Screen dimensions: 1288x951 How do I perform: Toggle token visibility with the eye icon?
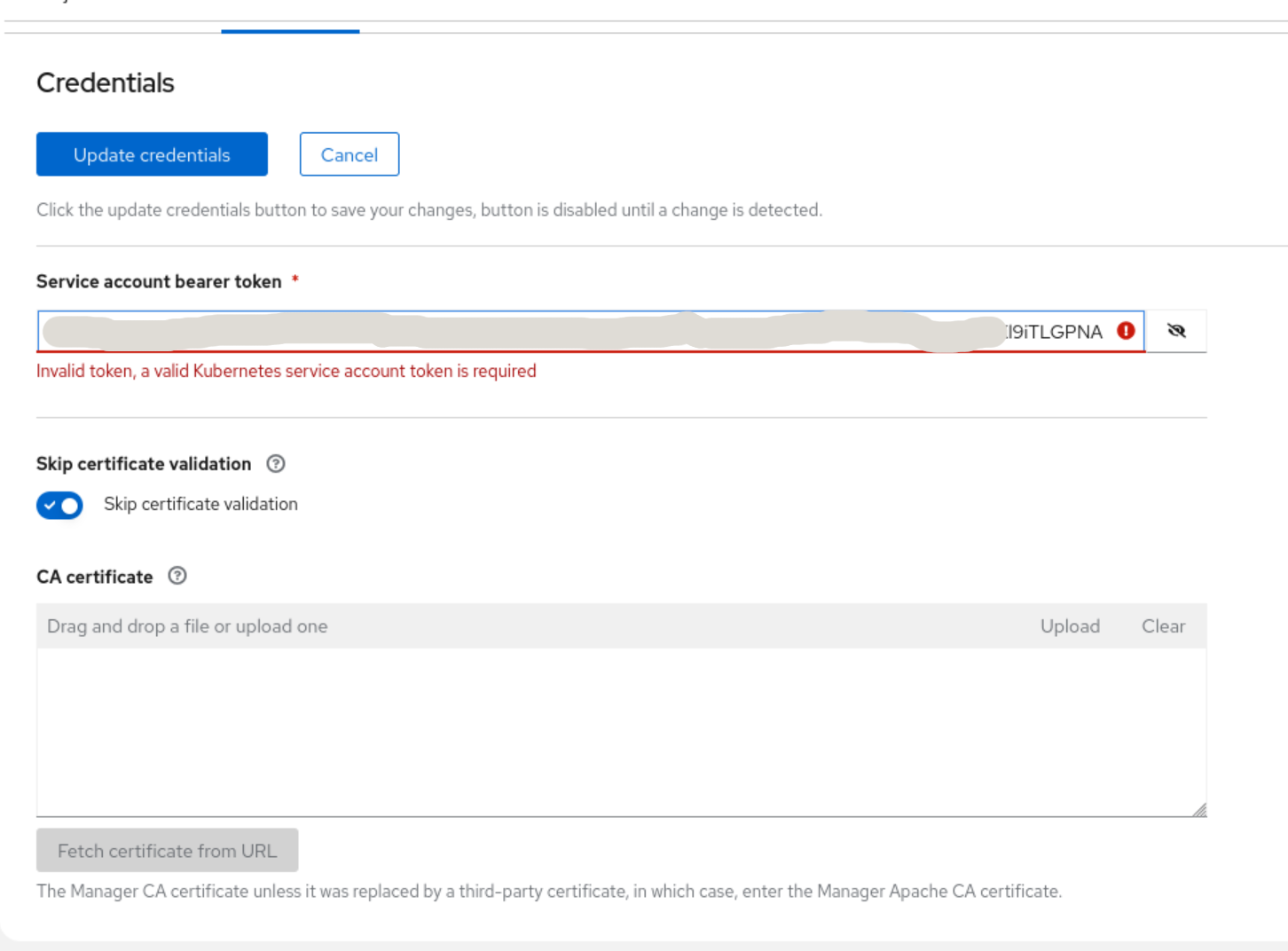[1176, 331]
